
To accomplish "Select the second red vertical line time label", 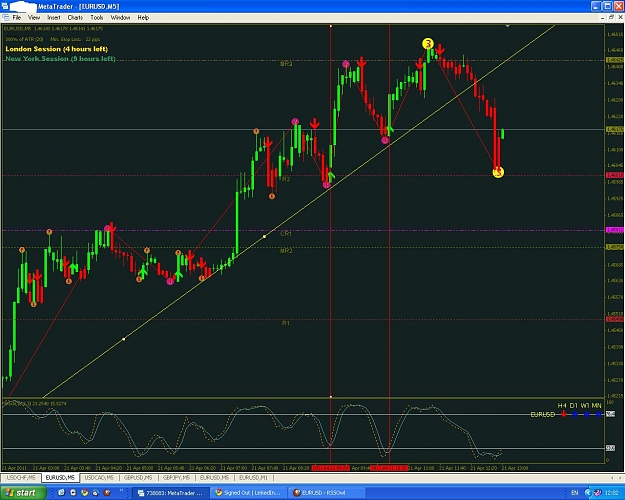I will coord(389,468).
